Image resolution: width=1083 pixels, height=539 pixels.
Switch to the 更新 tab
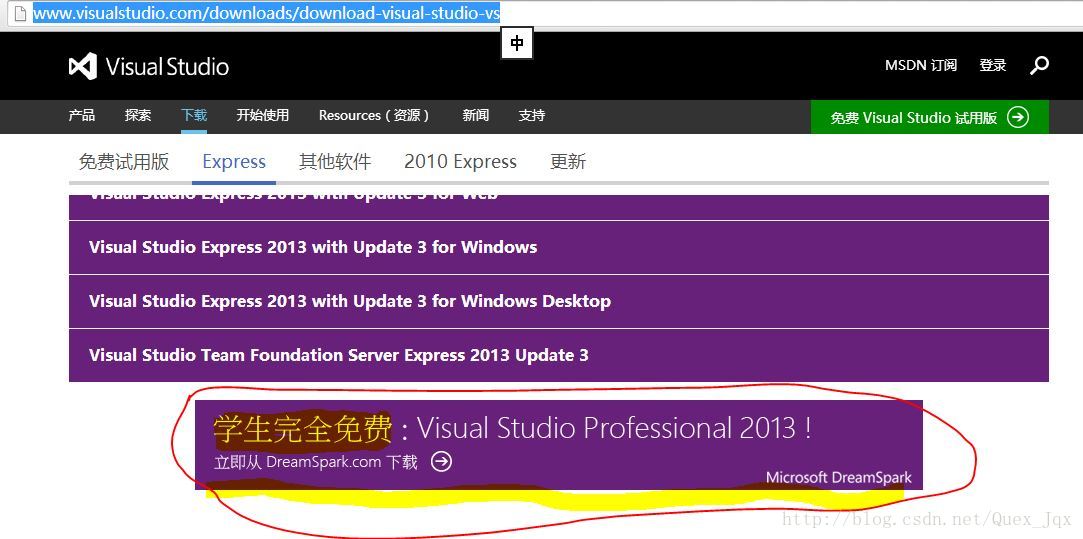click(568, 162)
